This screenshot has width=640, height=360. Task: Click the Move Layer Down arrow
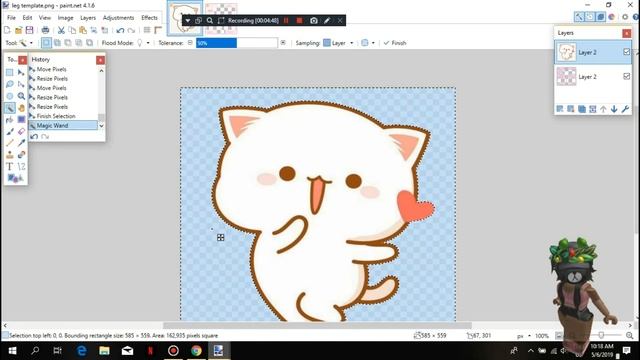(614, 109)
